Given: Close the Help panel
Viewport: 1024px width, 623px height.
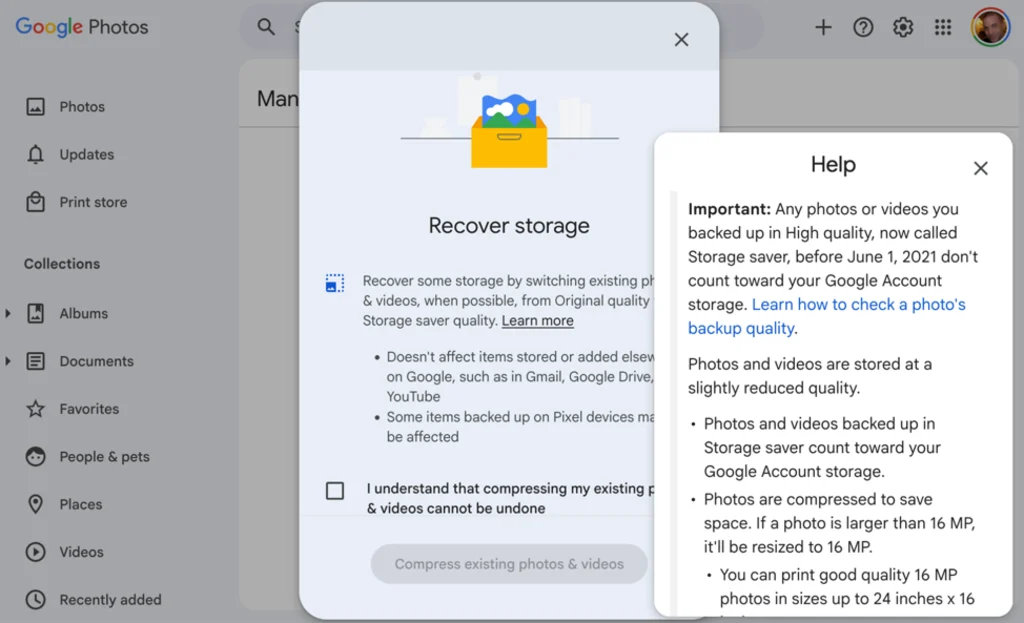Looking at the screenshot, I should tap(980, 168).
